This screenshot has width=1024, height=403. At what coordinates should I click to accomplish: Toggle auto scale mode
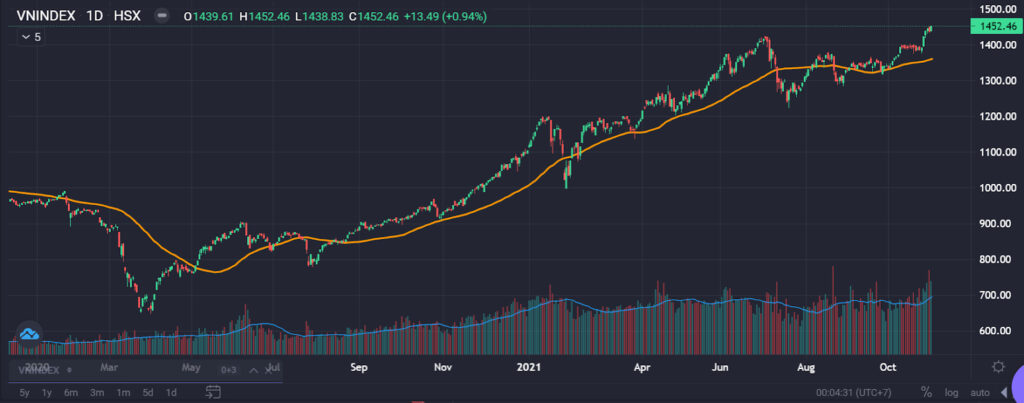pyautogui.click(x=980, y=393)
